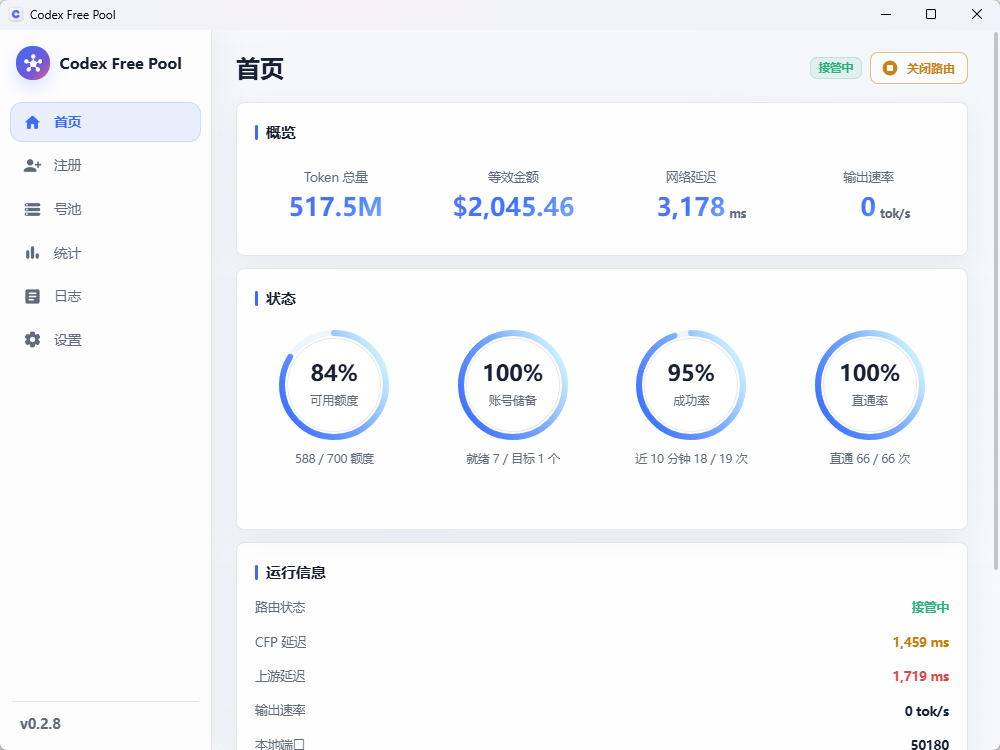Click the 就绪 7 / 目标 1 个 text
Screen dimensions: 1000x750
click(x=513, y=459)
